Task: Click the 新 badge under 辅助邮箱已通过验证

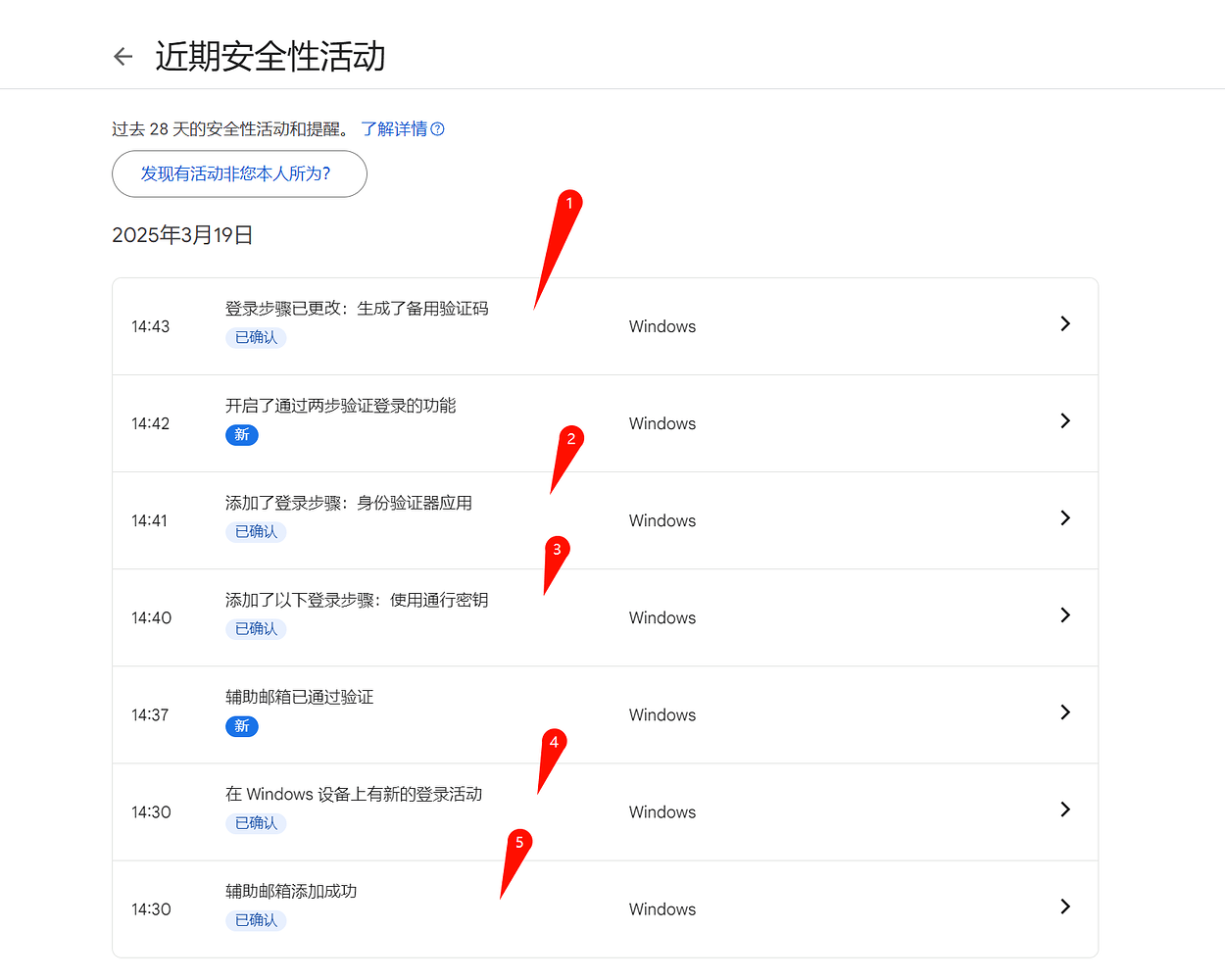Action: [x=242, y=726]
